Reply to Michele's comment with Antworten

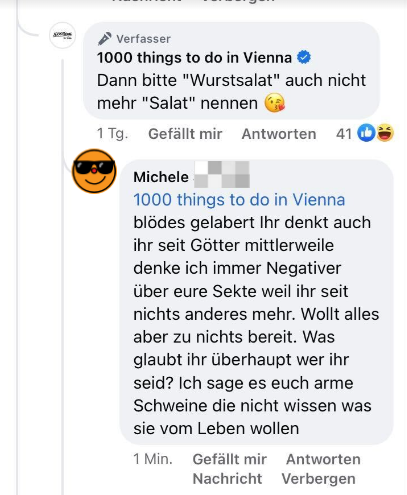coord(323,459)
